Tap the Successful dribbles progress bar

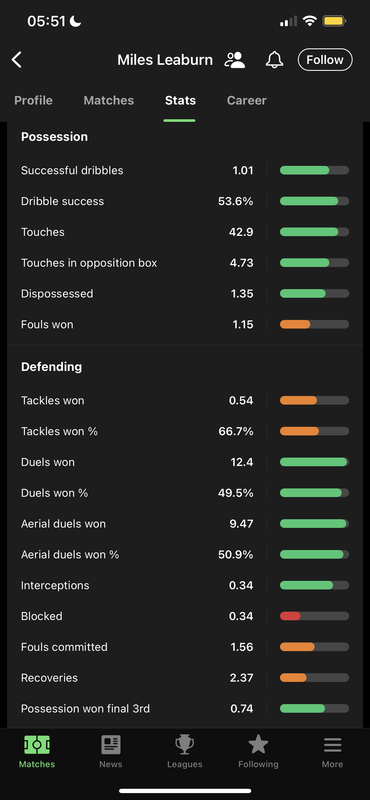point(314,170)
